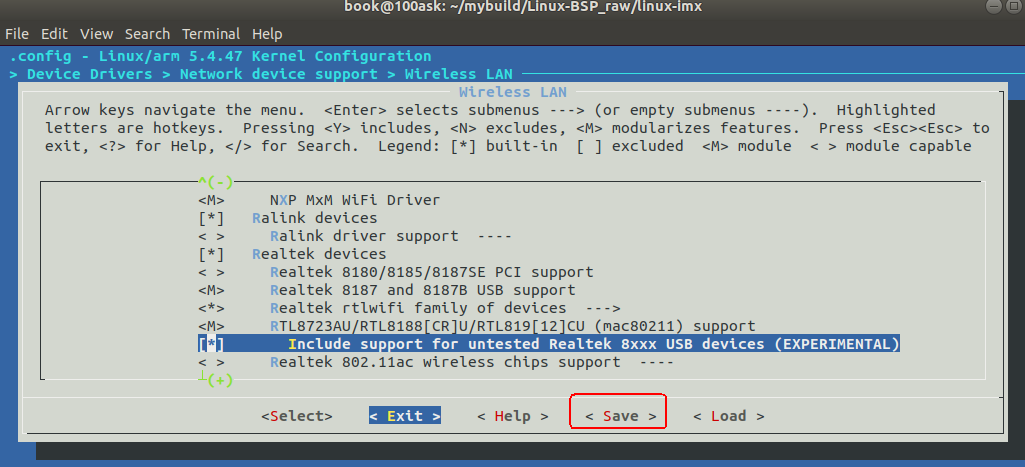Select the NXP MxM WiFi Driver row

(x=355, y=200)
